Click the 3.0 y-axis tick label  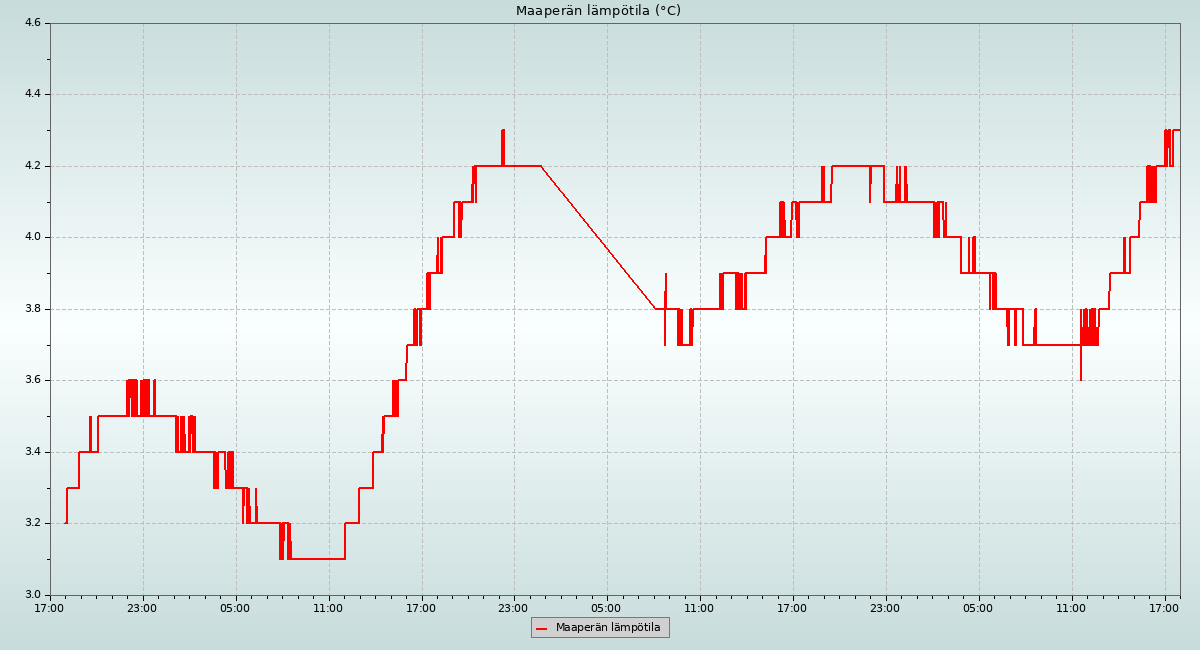coord(32,595)
